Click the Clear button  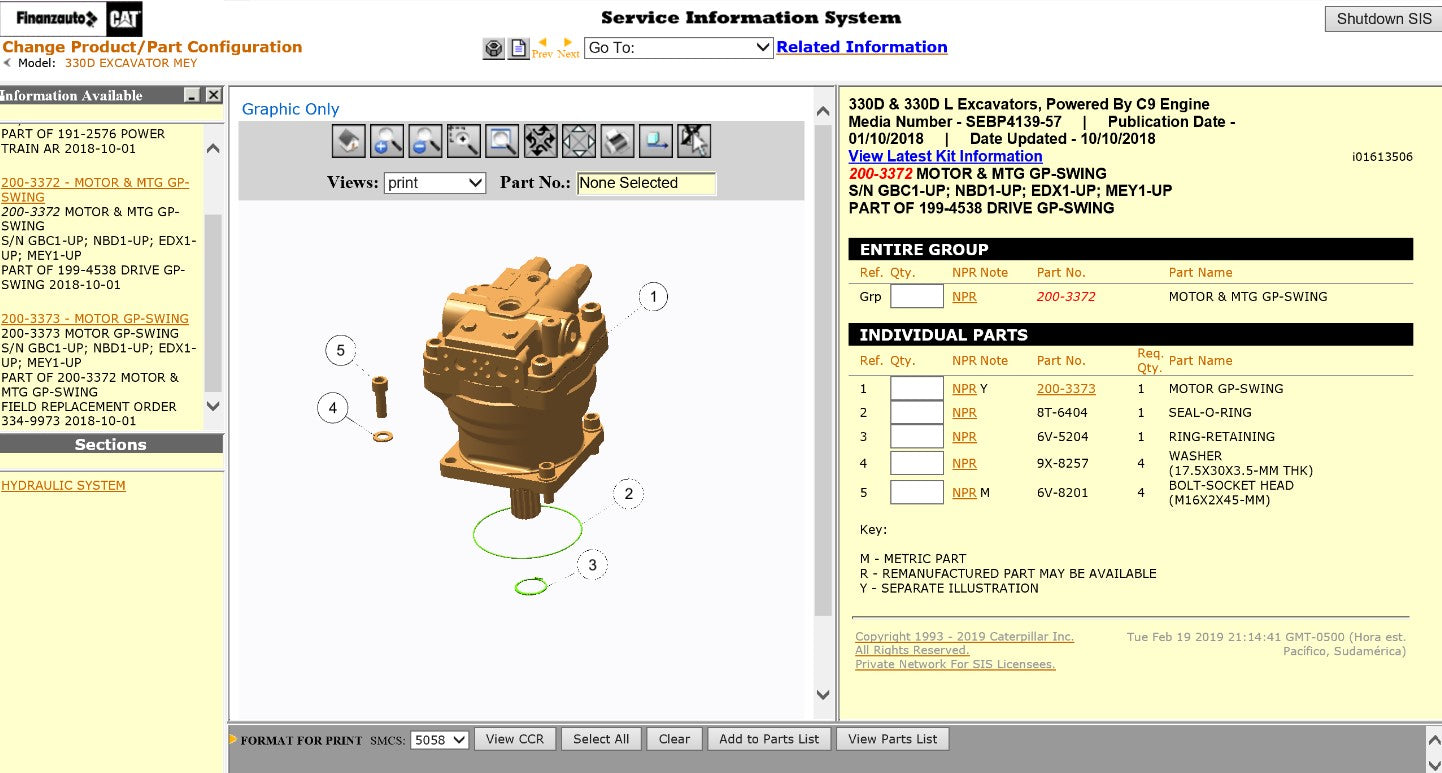click(674, 739)
